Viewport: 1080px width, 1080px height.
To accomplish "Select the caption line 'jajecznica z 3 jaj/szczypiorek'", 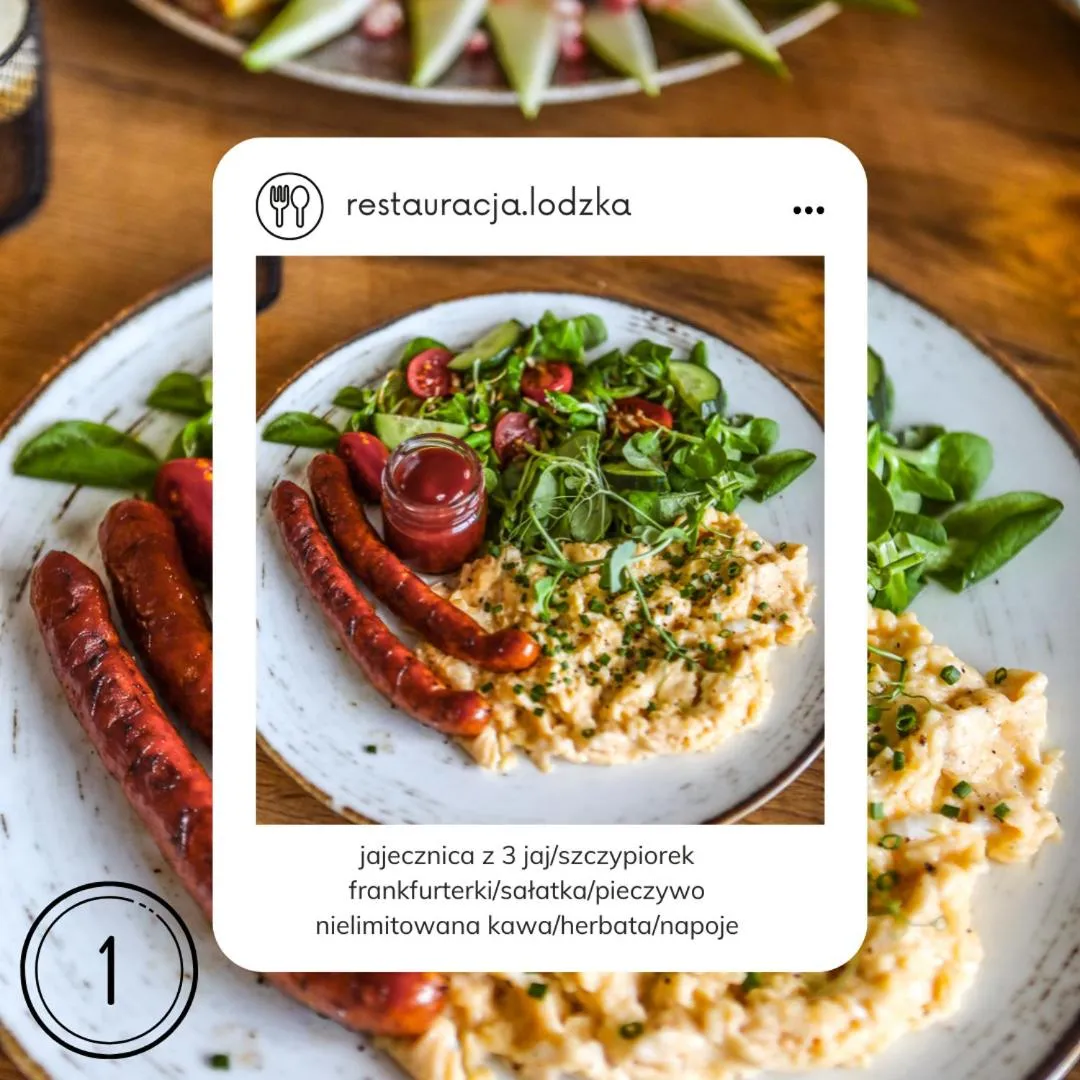I will pos(527,857).
